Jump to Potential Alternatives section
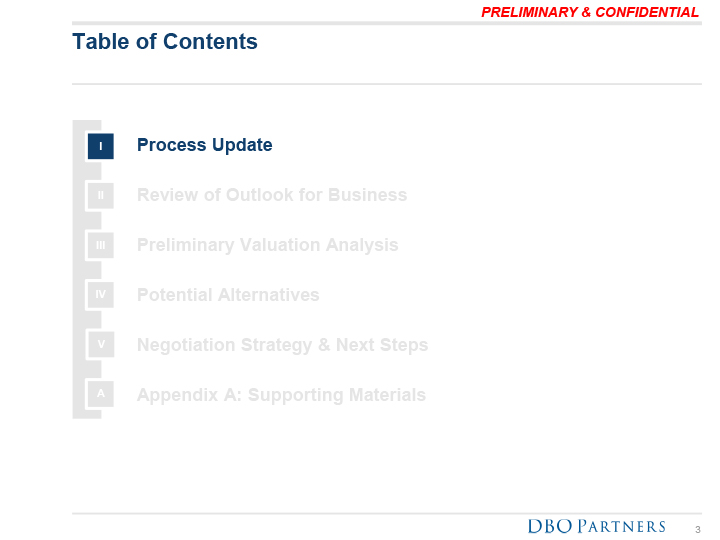The image size is (720, 540). tap(228, 295)
